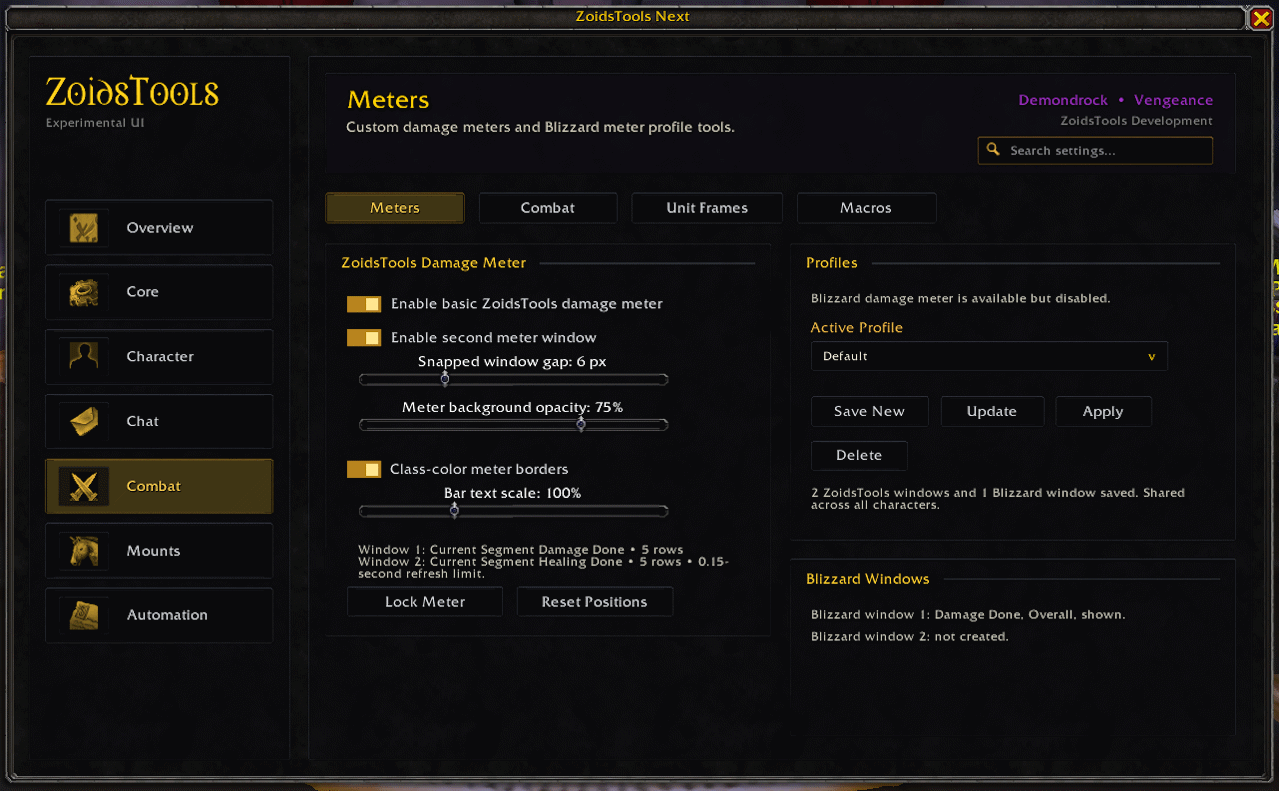Click the Chat envelope icon
The image size is (1280, 791).
pyautogui.click(x=83, y=422)
